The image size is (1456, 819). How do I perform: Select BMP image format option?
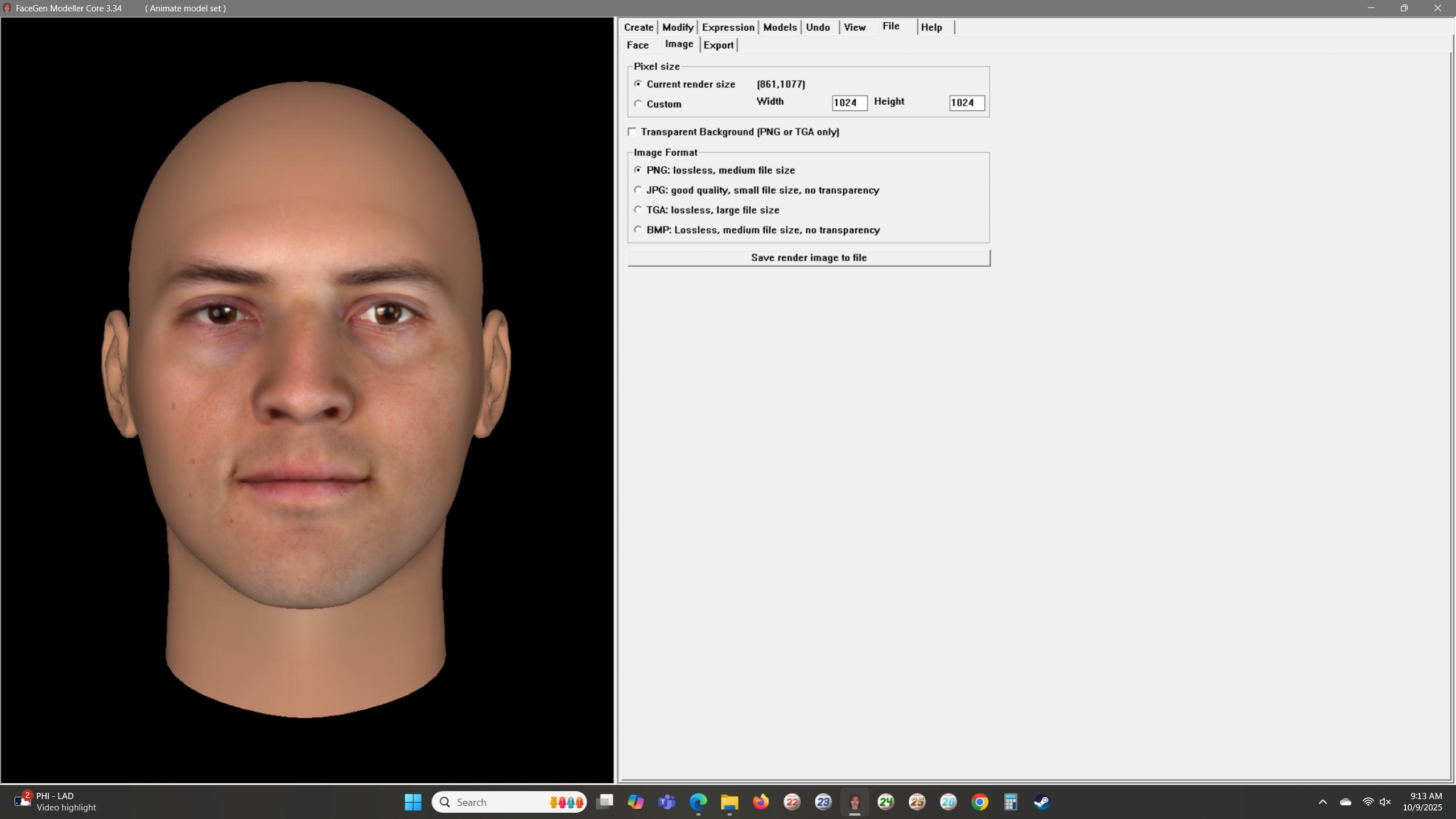[638, 230]
